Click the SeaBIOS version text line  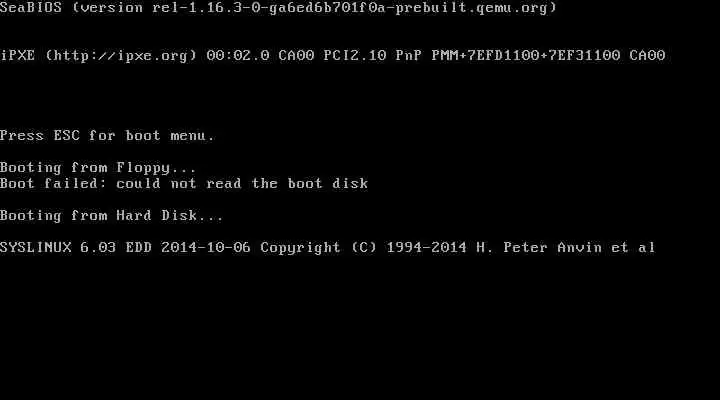tap(278, 8)
